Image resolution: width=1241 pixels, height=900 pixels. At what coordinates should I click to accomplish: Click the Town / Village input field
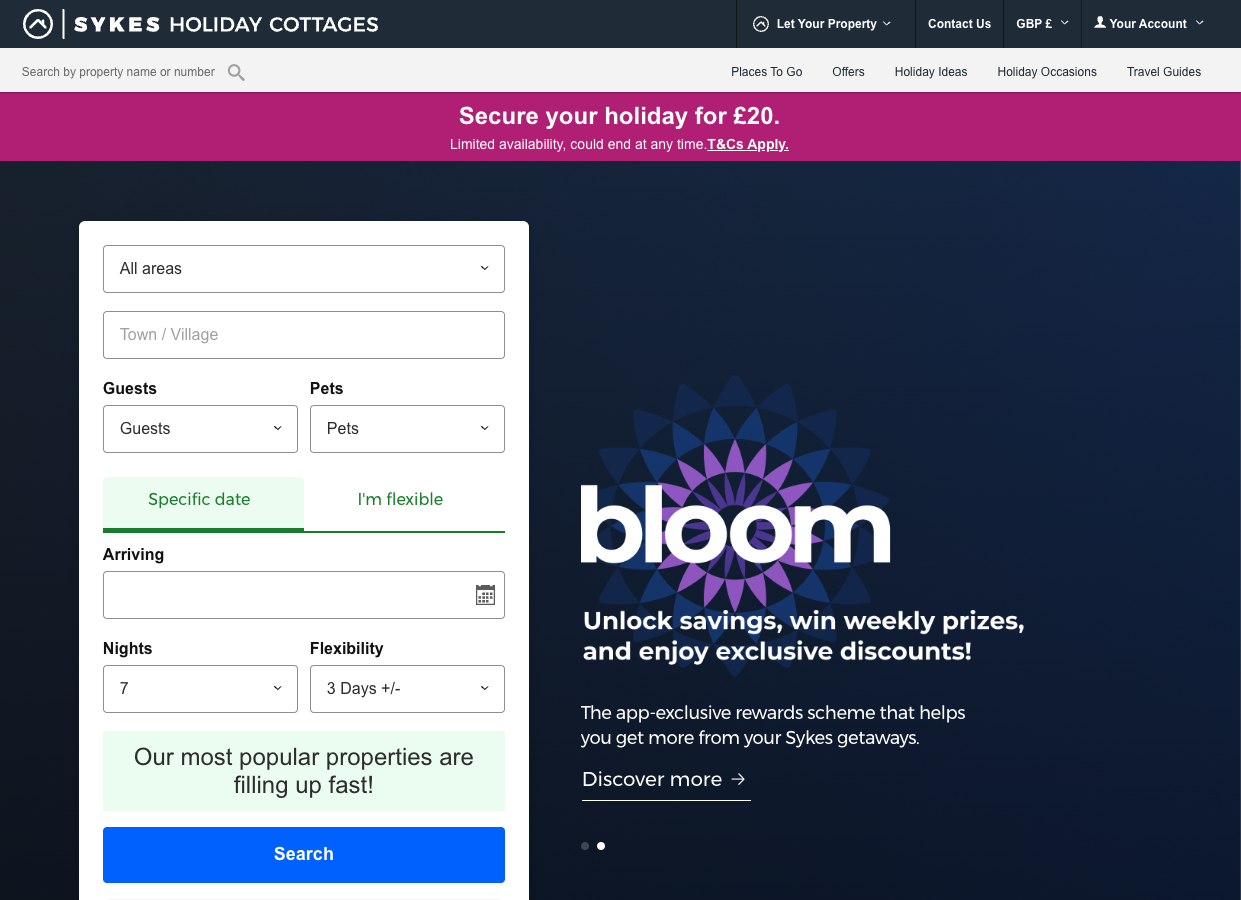(304, 335)
